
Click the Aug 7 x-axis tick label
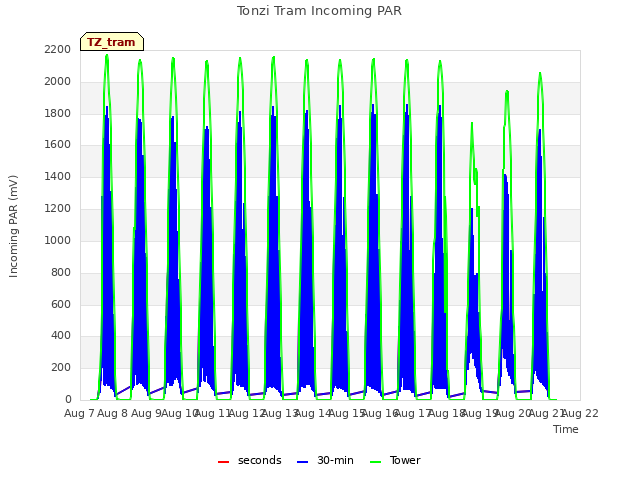79,413
